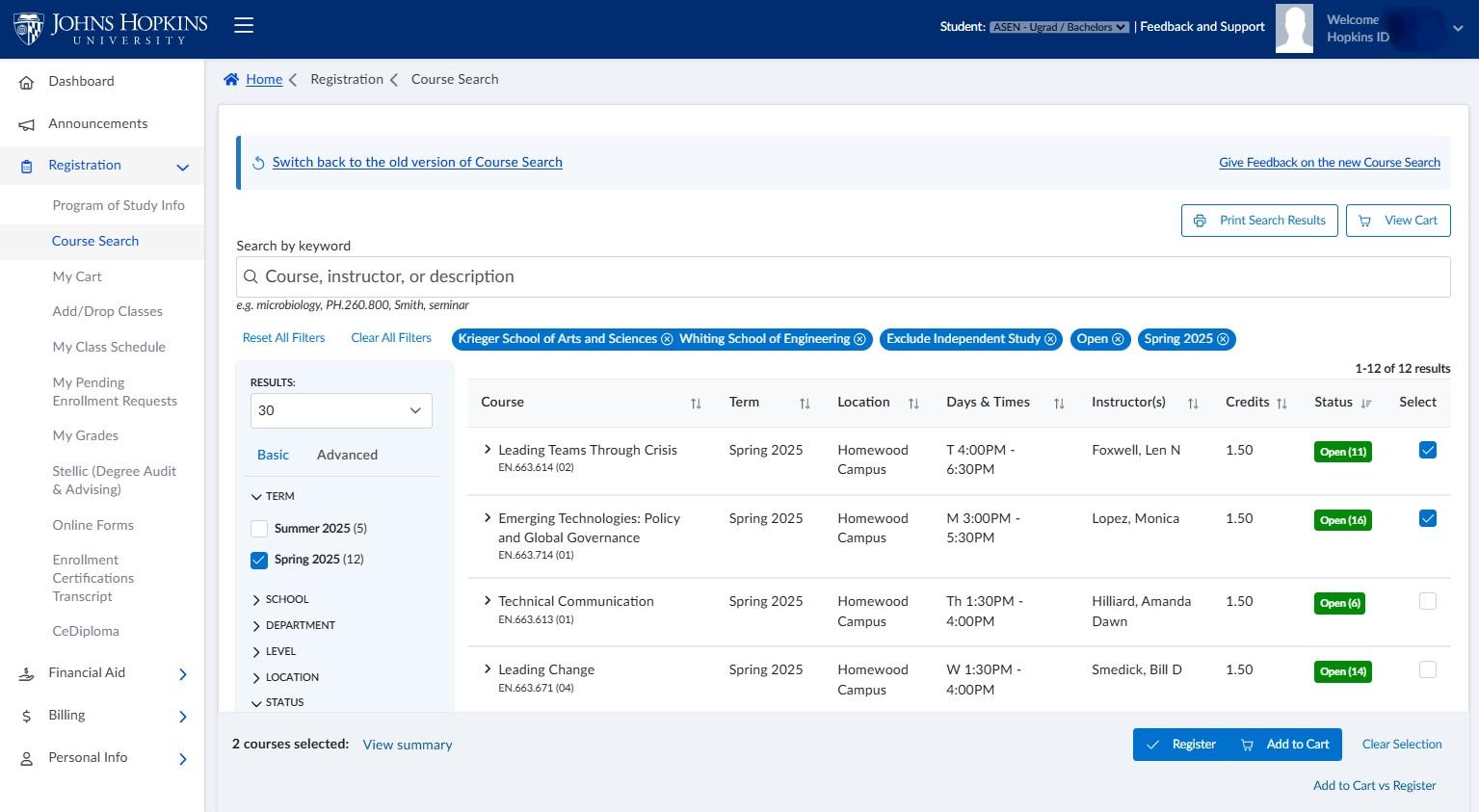Select the Technical Communication course checkbox
Viewport: 1479px width, 812px height.
click(x=1428, y=601)
